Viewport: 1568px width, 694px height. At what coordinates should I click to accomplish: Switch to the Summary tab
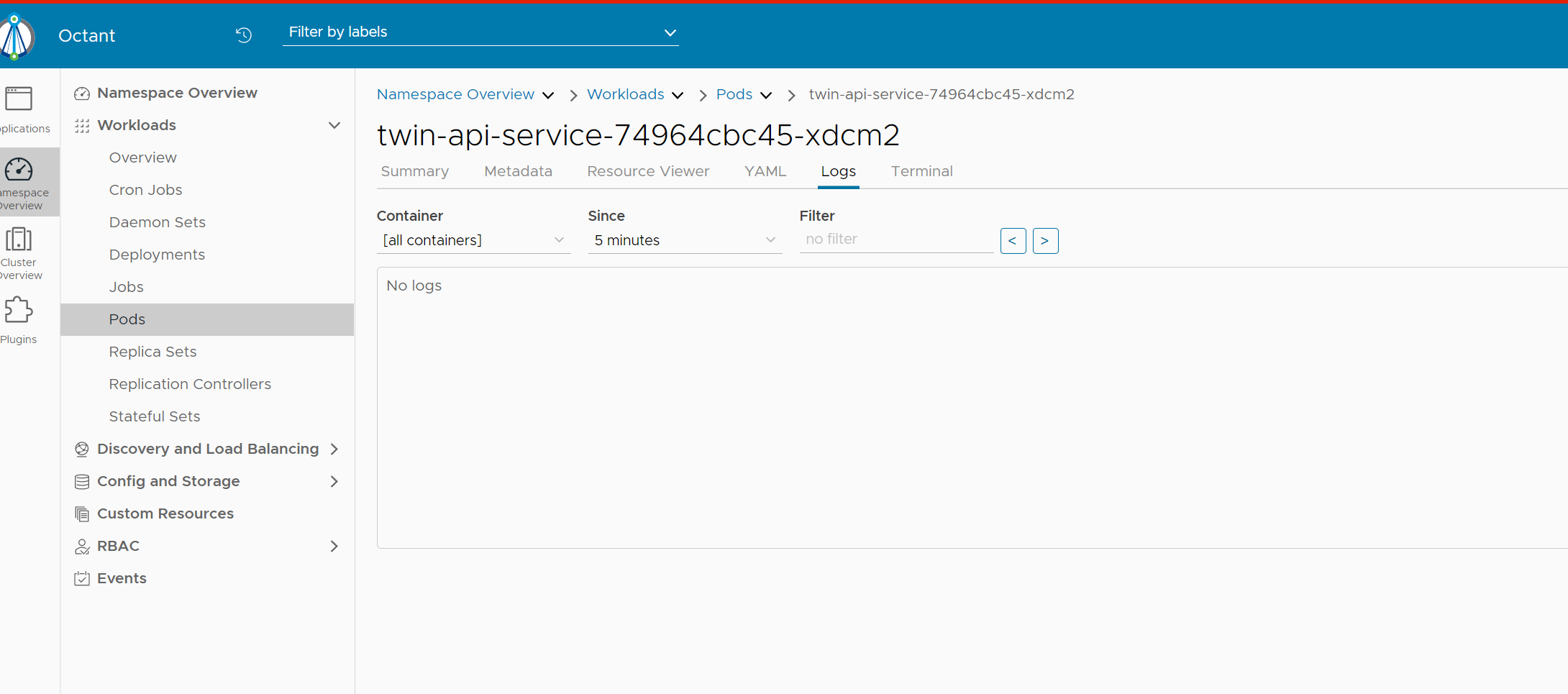pos(414,171)
